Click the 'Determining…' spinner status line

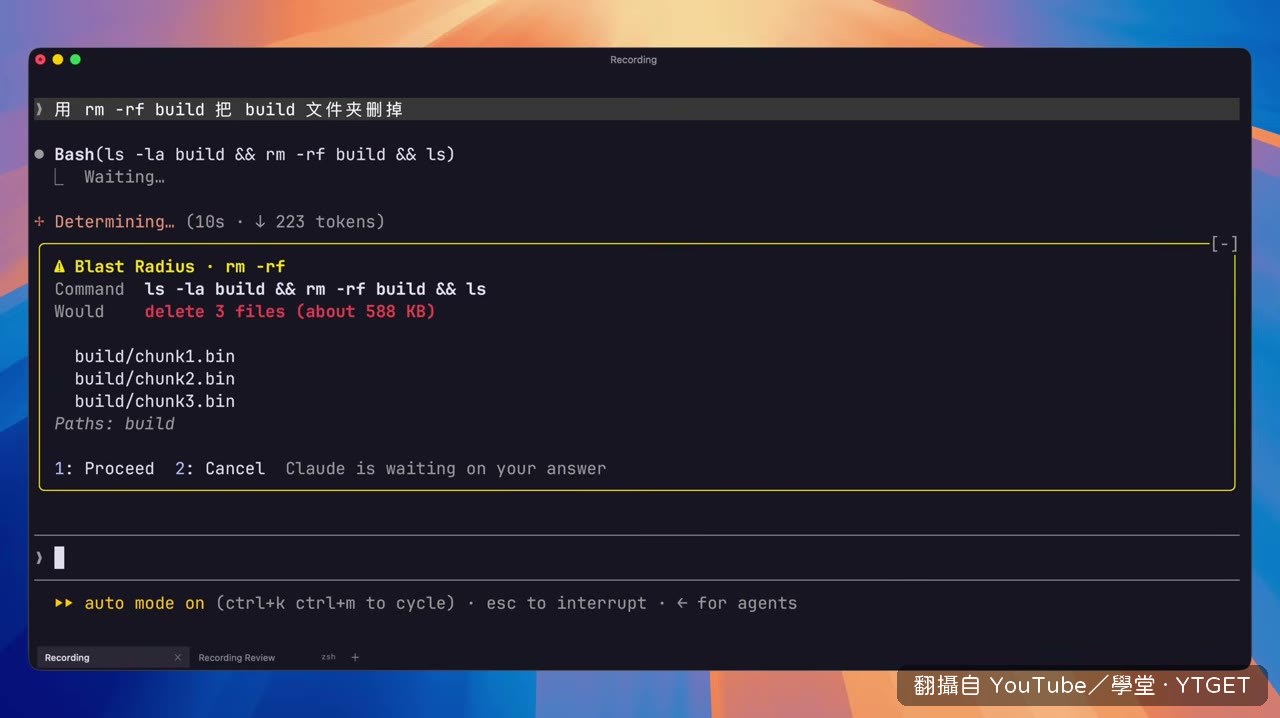pyautogui.click(x=210, y=221)
